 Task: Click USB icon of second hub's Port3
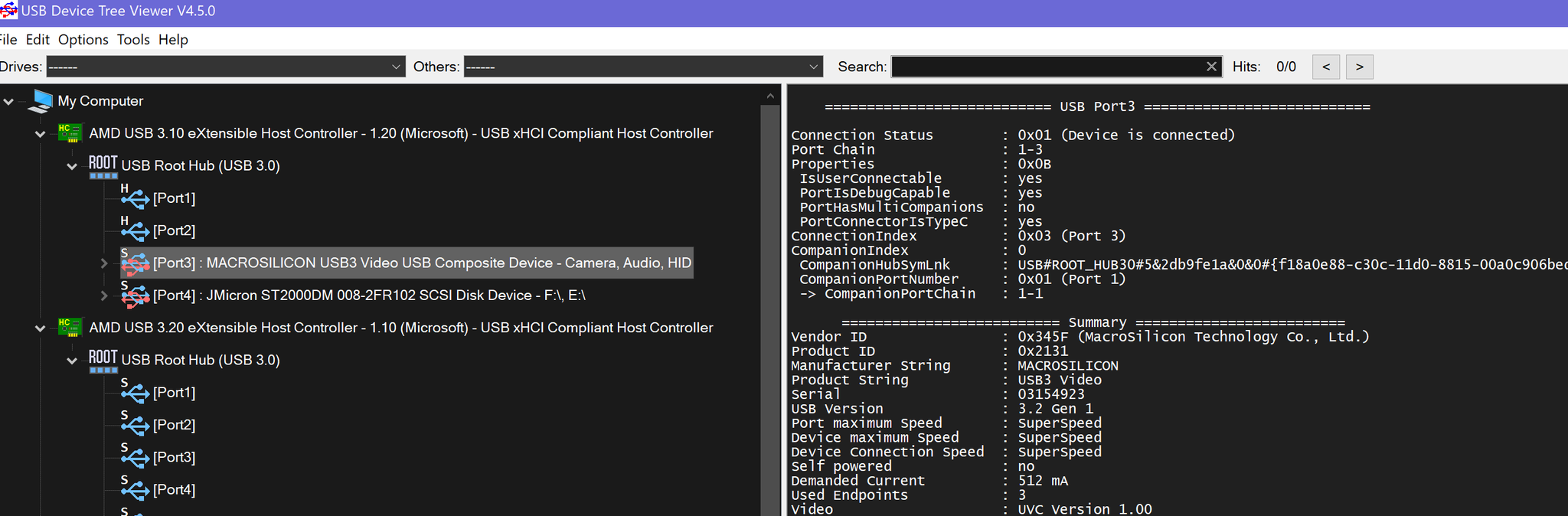point(135,457)
